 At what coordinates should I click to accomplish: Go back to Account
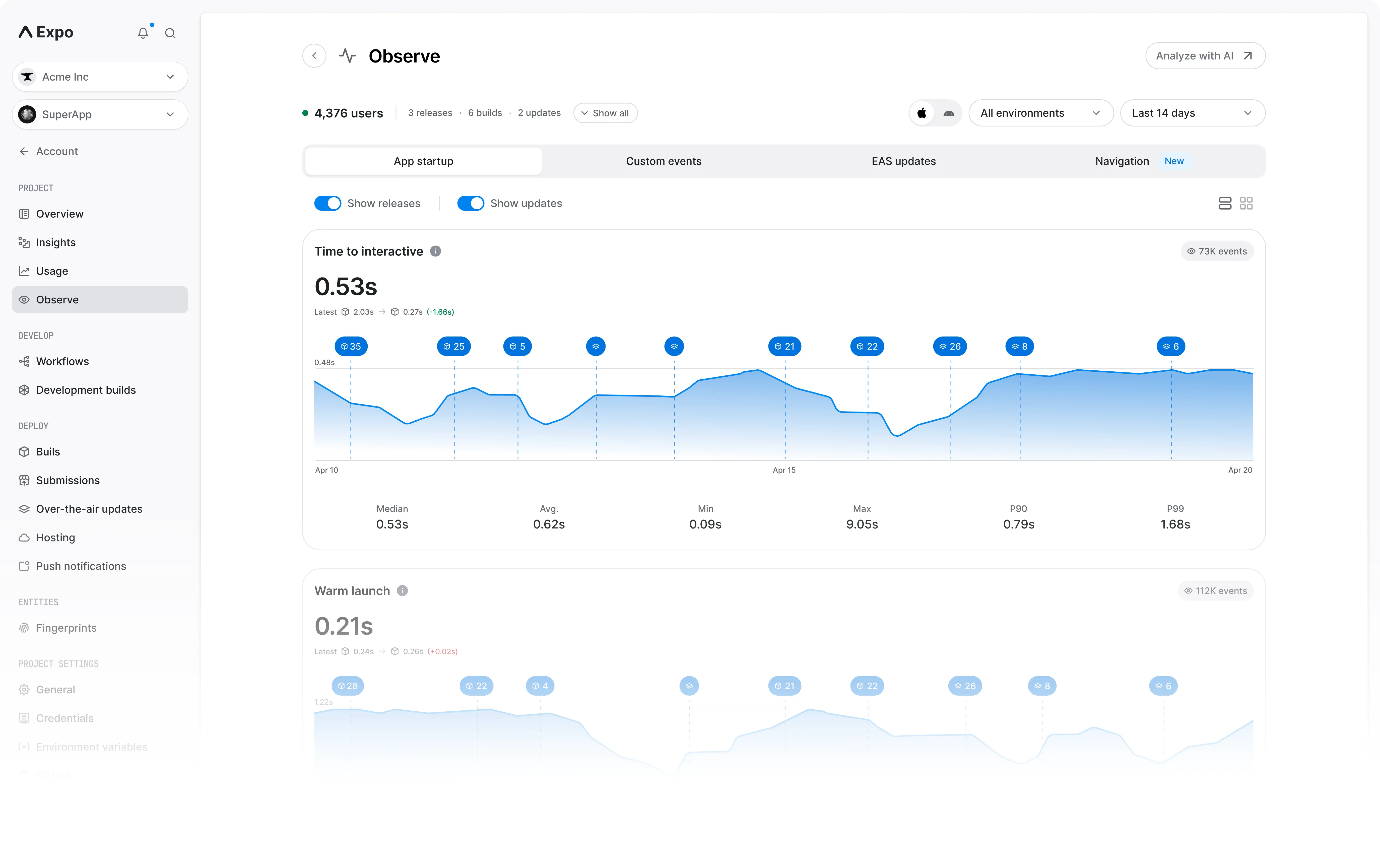coord(48,151)
